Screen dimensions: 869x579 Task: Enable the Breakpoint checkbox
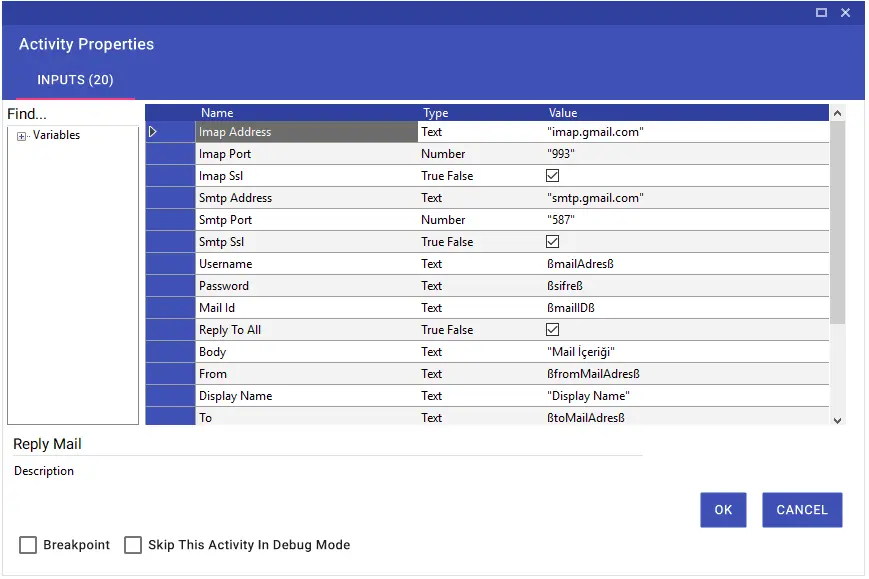28,545
